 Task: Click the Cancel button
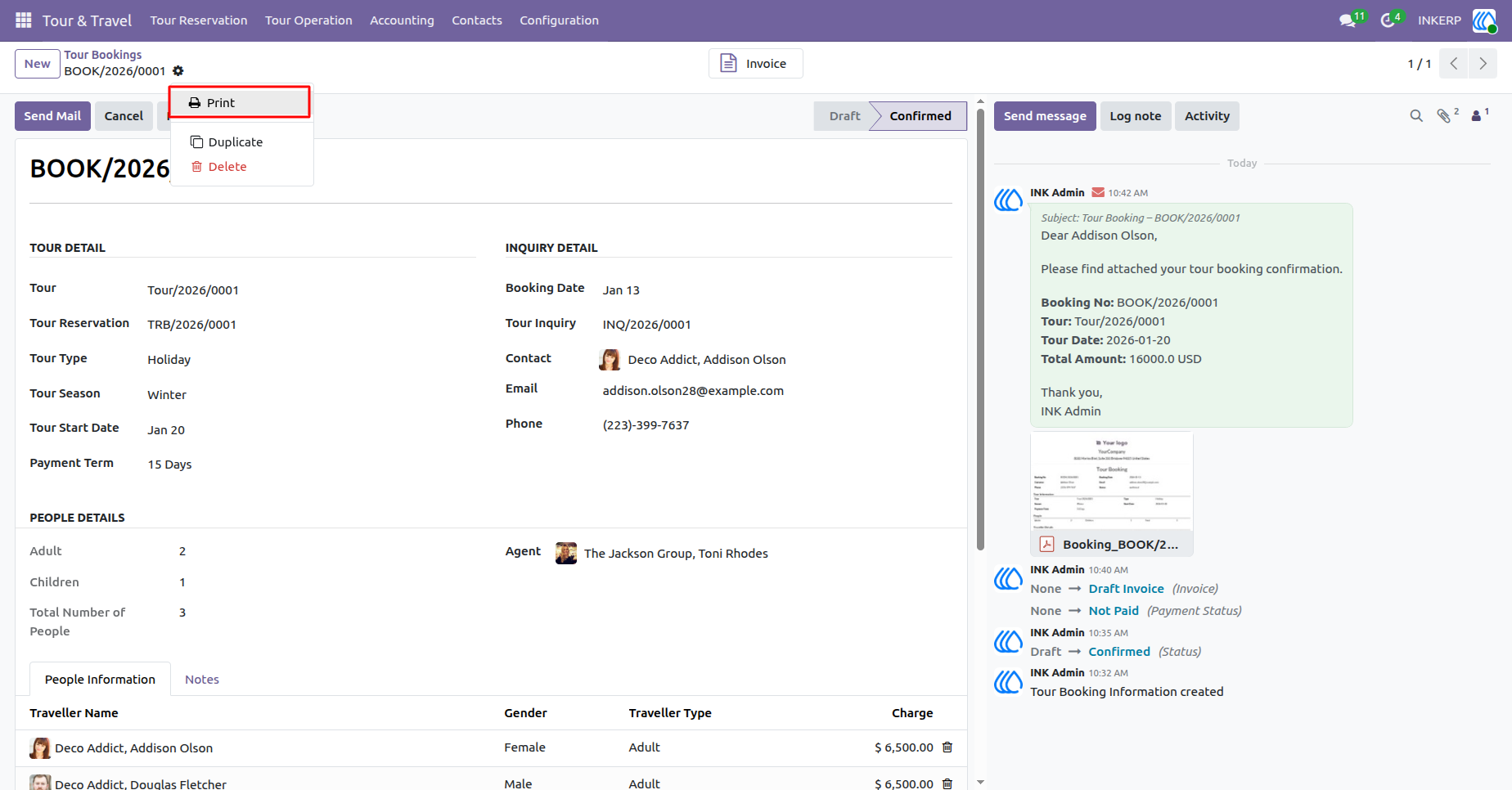tap(124, 116)
